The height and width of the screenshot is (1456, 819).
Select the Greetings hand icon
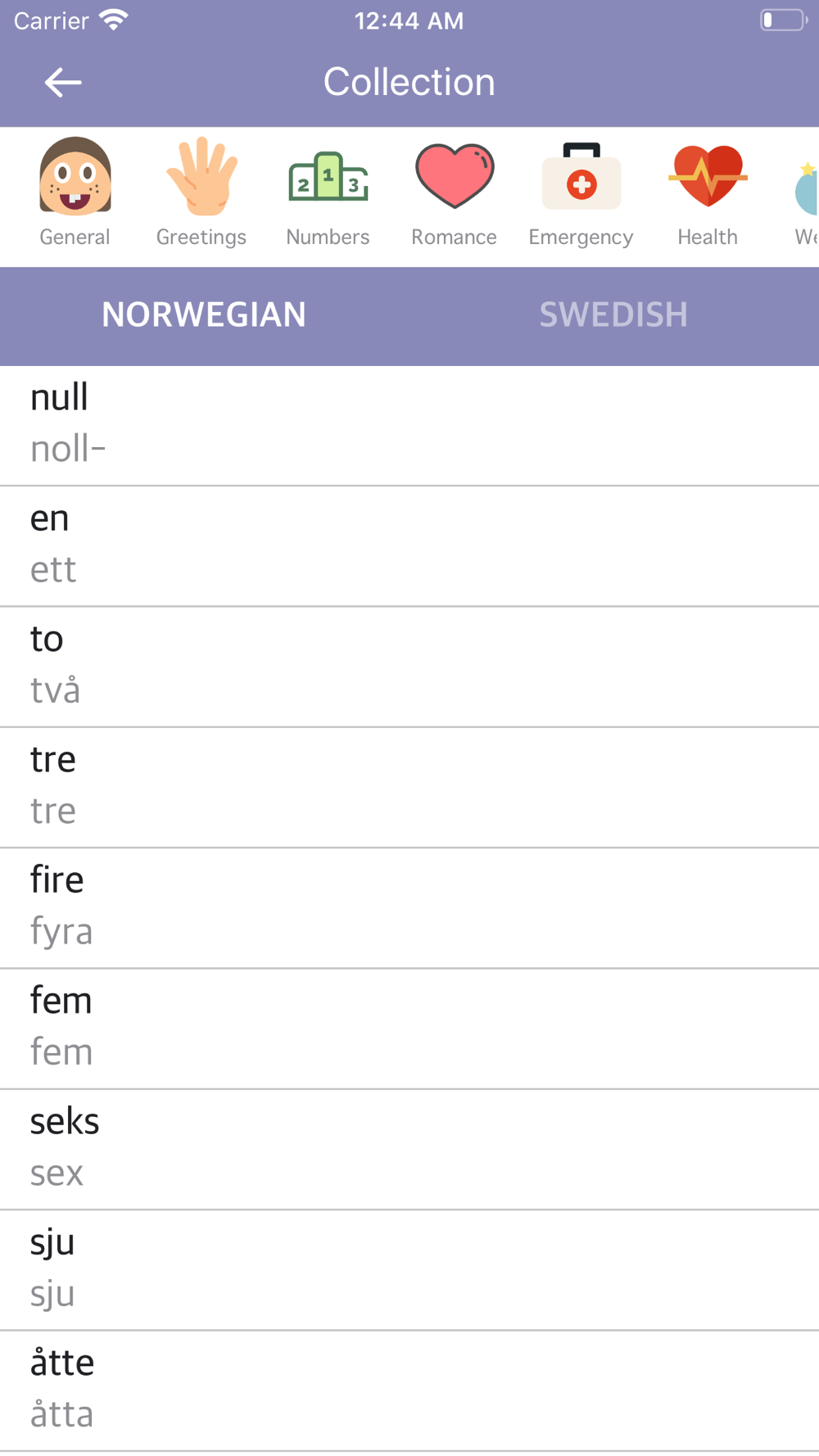(201, 176)
